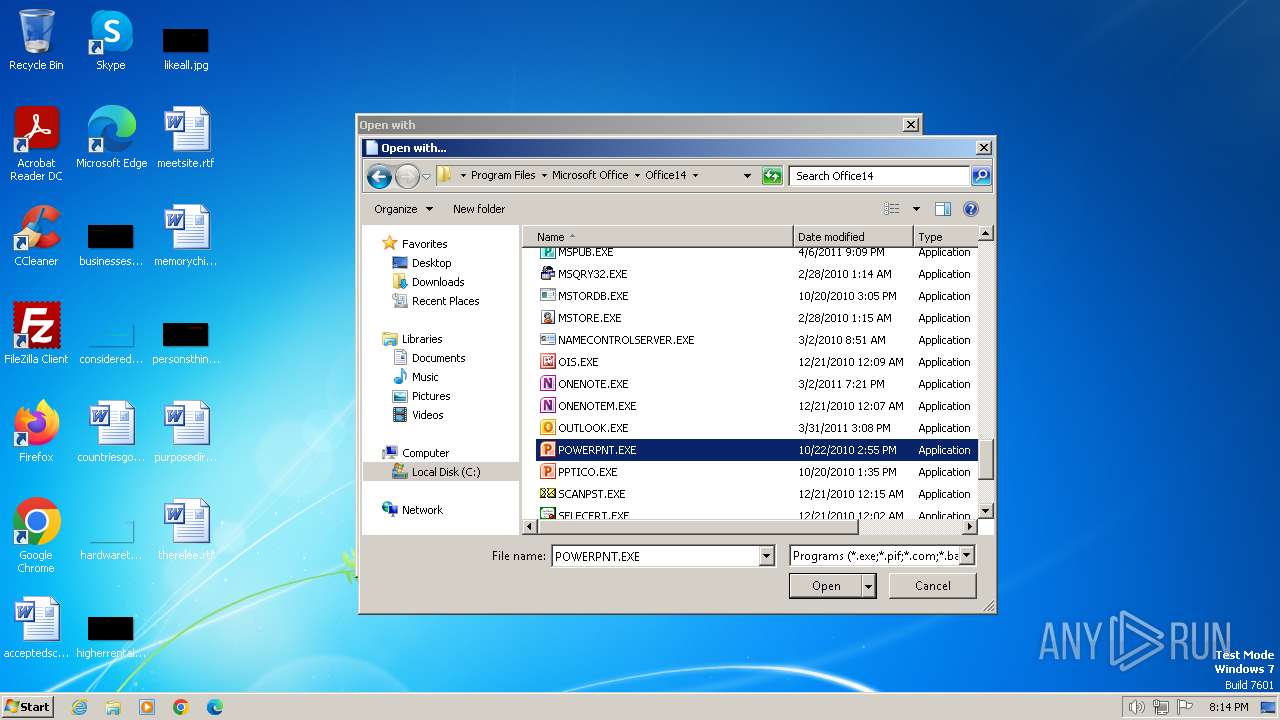Sort by the Date modified column header
1280x720 pixels.
tap(853, 237)
